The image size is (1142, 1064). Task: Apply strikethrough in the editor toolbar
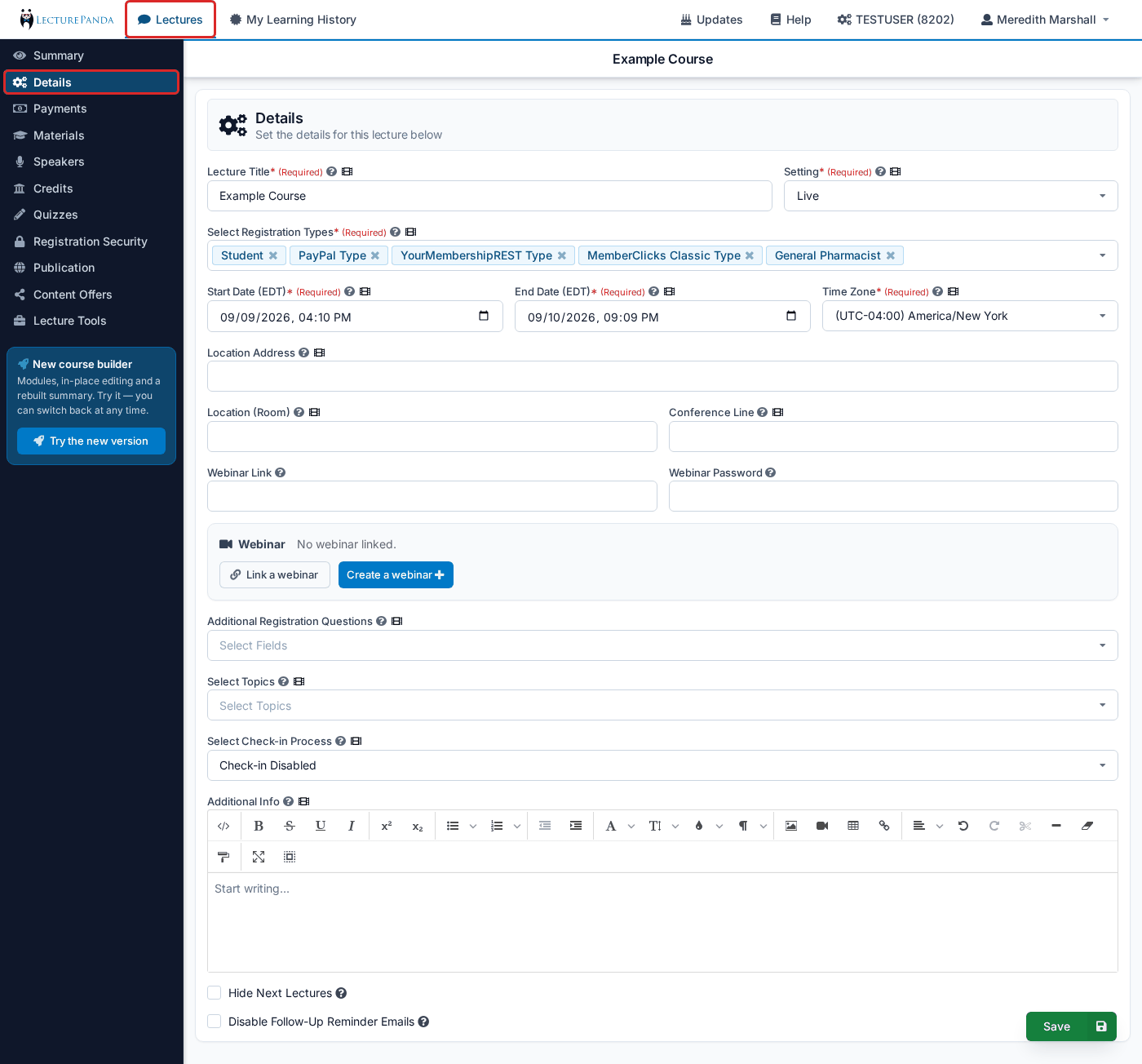(x=290, y=826)
